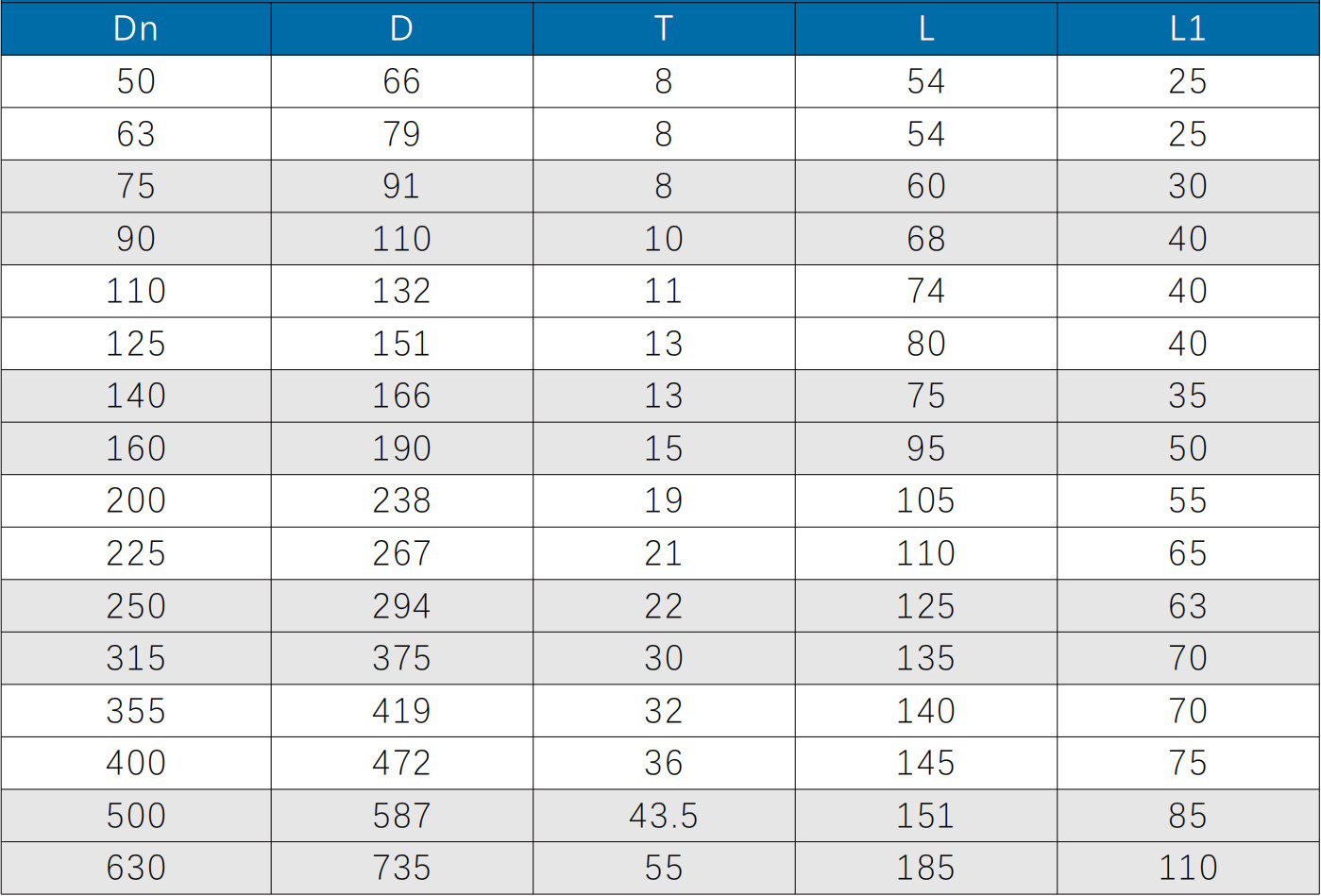Click the Dn cell showing 630
This screenshot has width=1321, height=896.
(x=136, y=868)
